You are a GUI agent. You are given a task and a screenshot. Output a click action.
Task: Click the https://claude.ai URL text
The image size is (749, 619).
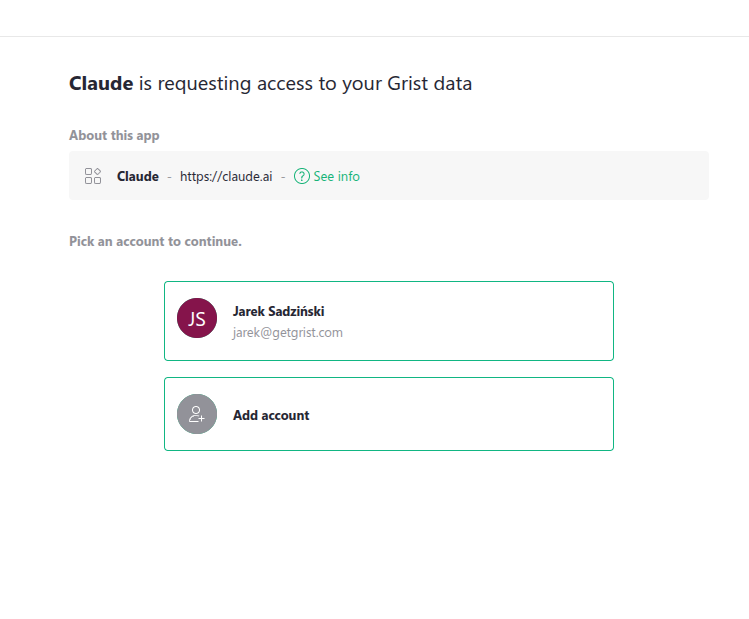[226, 176]
